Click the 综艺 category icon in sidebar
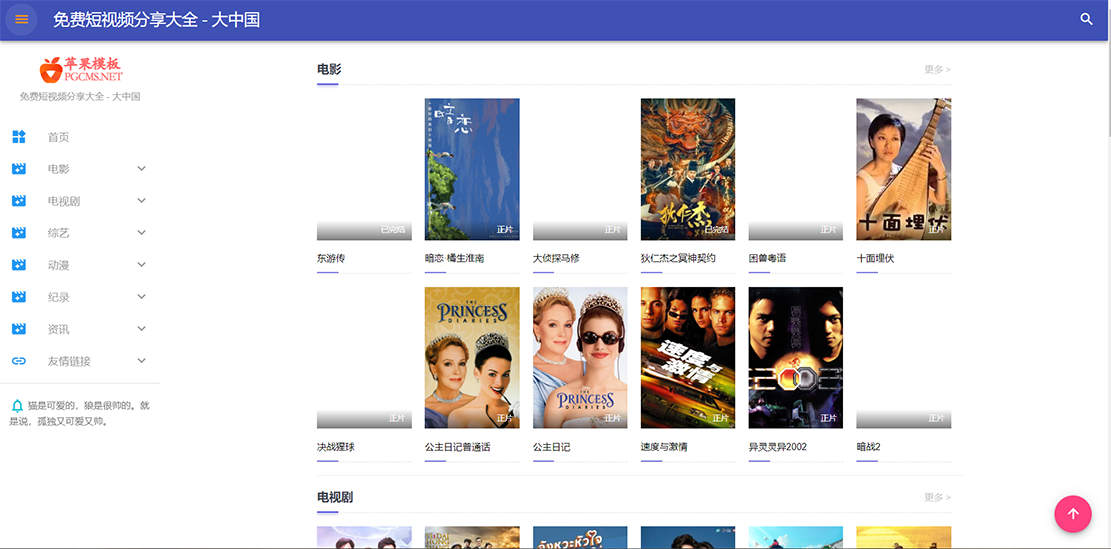The image size is (1111, 549). pos(19,233)
